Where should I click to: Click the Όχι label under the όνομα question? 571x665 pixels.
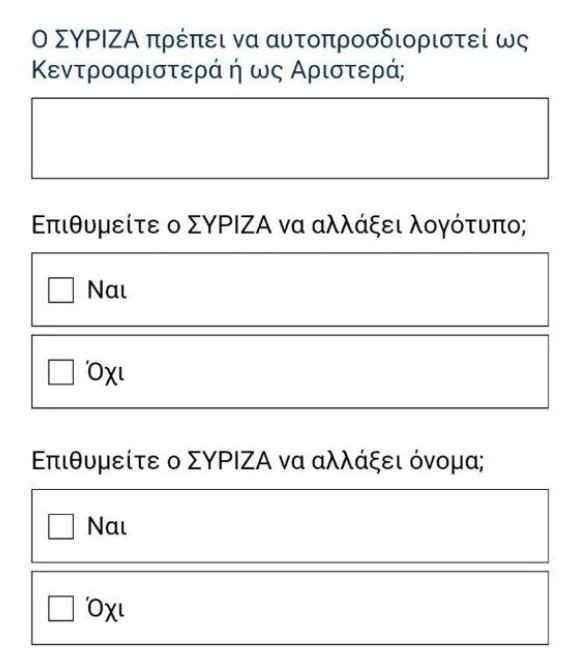[106, 608]
